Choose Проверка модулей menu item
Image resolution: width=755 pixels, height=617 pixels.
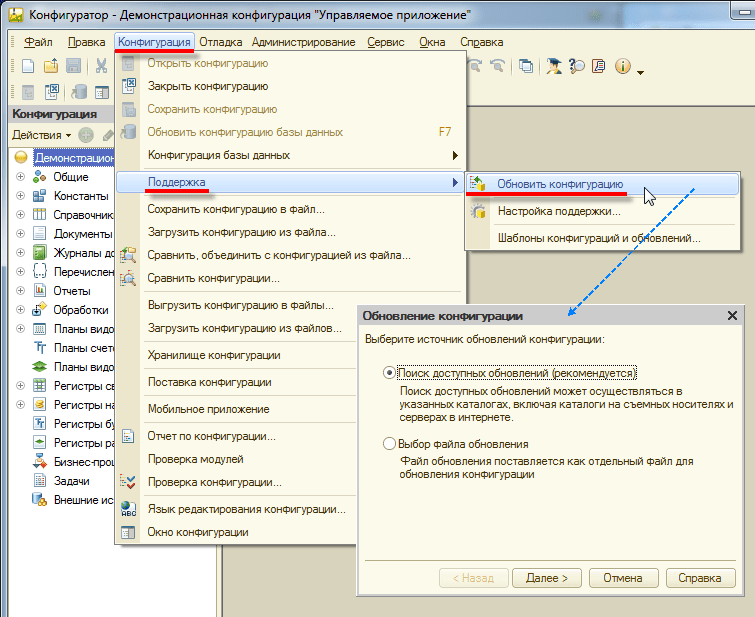click(236, 459)
